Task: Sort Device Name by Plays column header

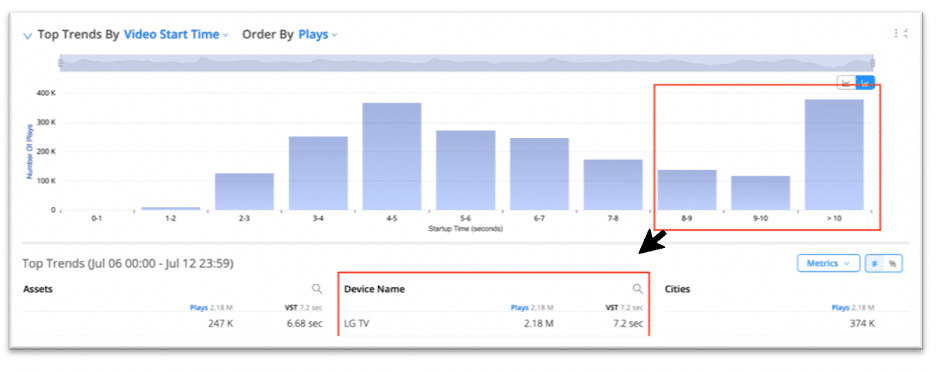Action: coord(532,308)
